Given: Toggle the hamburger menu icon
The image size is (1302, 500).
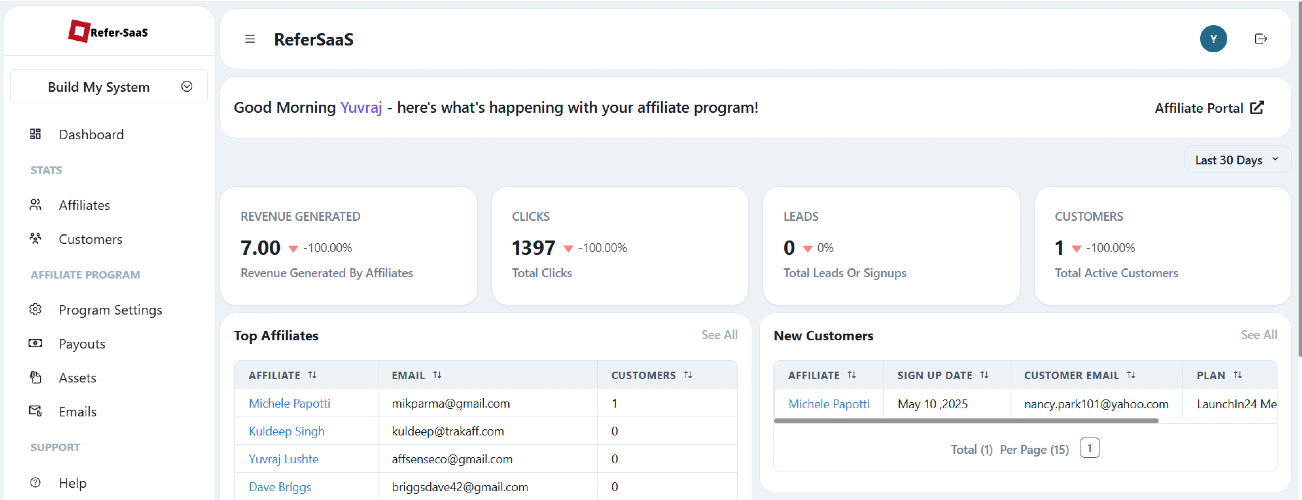Looking at the screenshot, I should (x=250, y=39).
